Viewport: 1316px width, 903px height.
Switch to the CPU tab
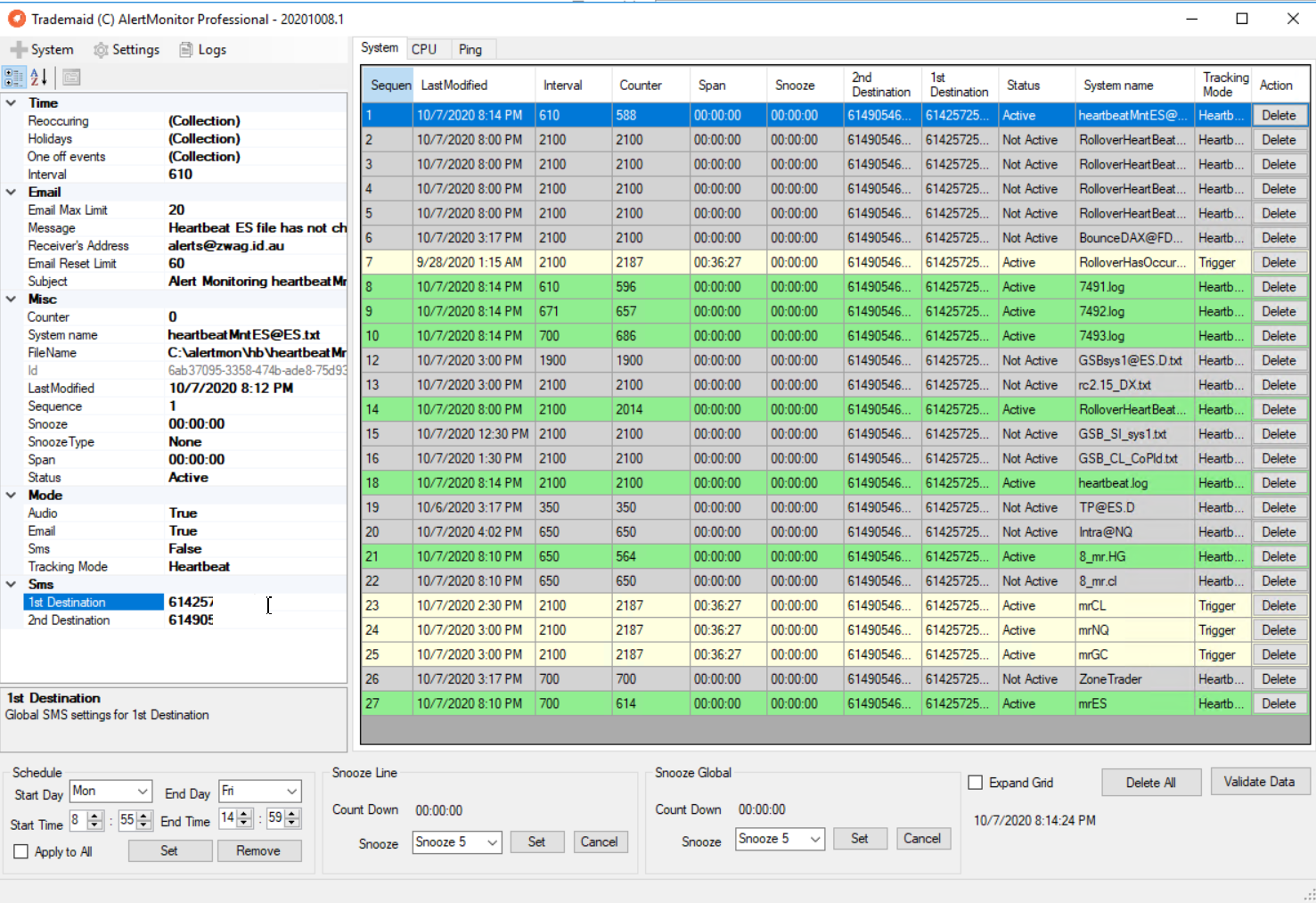[x=424, y=49]
